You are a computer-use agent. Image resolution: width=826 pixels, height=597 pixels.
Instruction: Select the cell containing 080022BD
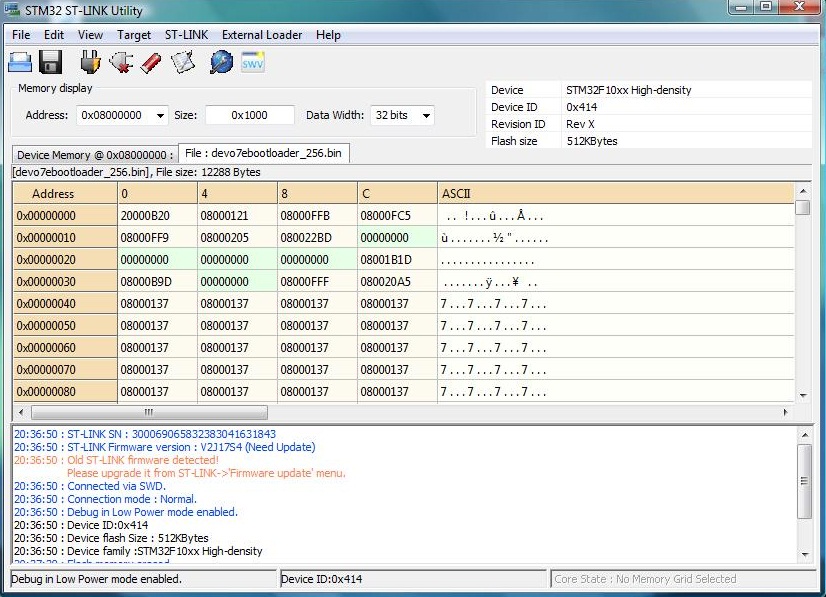(x=318, y=238)
